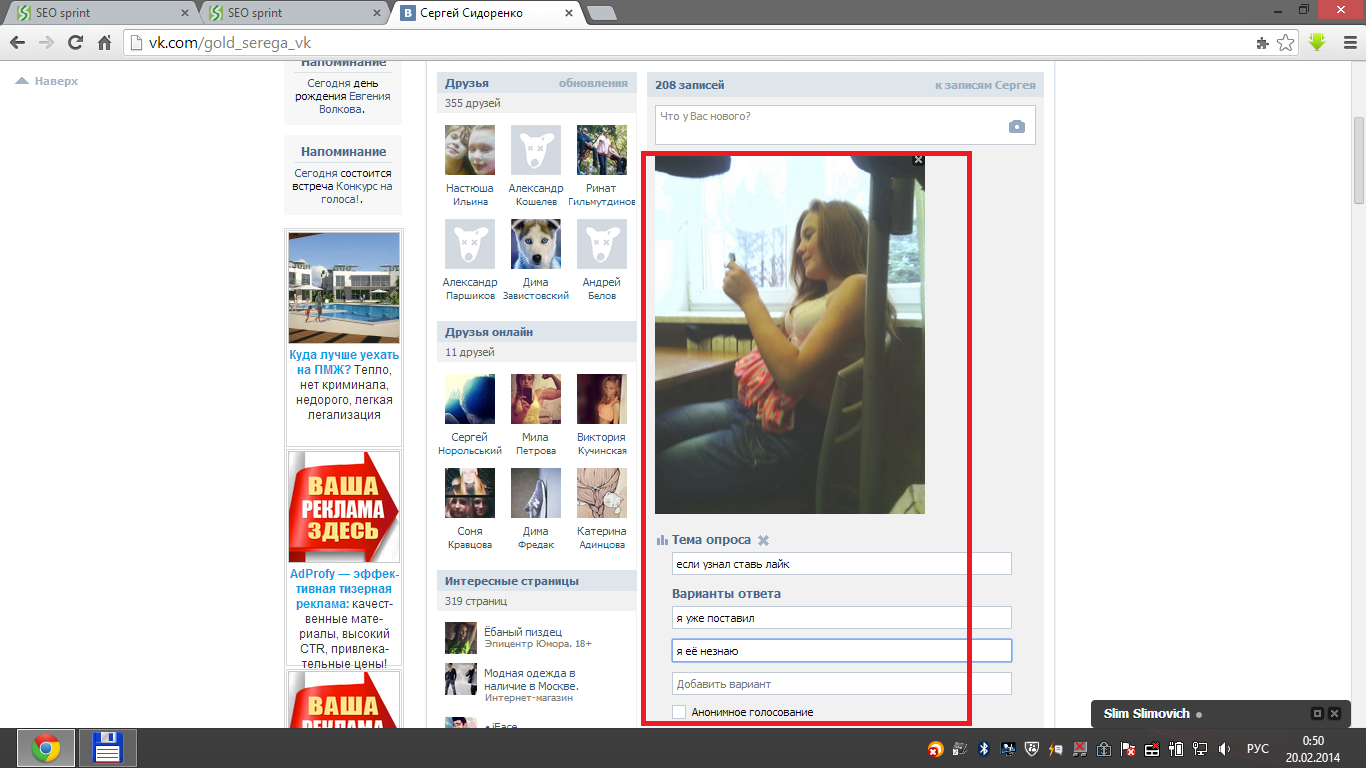
Task: Close the Slim Slimovich chat box
Action: tap(1334, 714)
